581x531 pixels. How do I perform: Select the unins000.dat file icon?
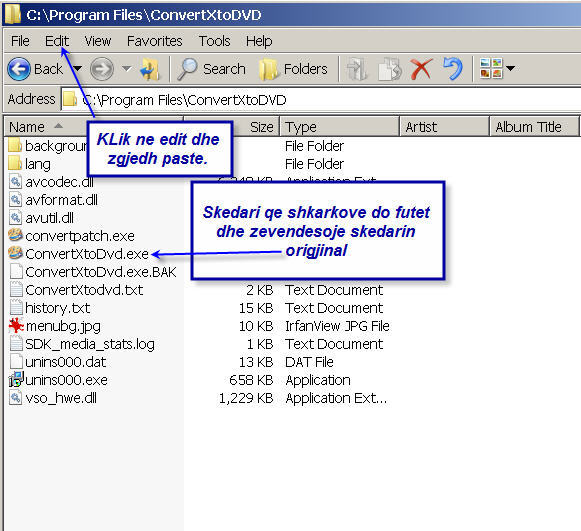16,361
